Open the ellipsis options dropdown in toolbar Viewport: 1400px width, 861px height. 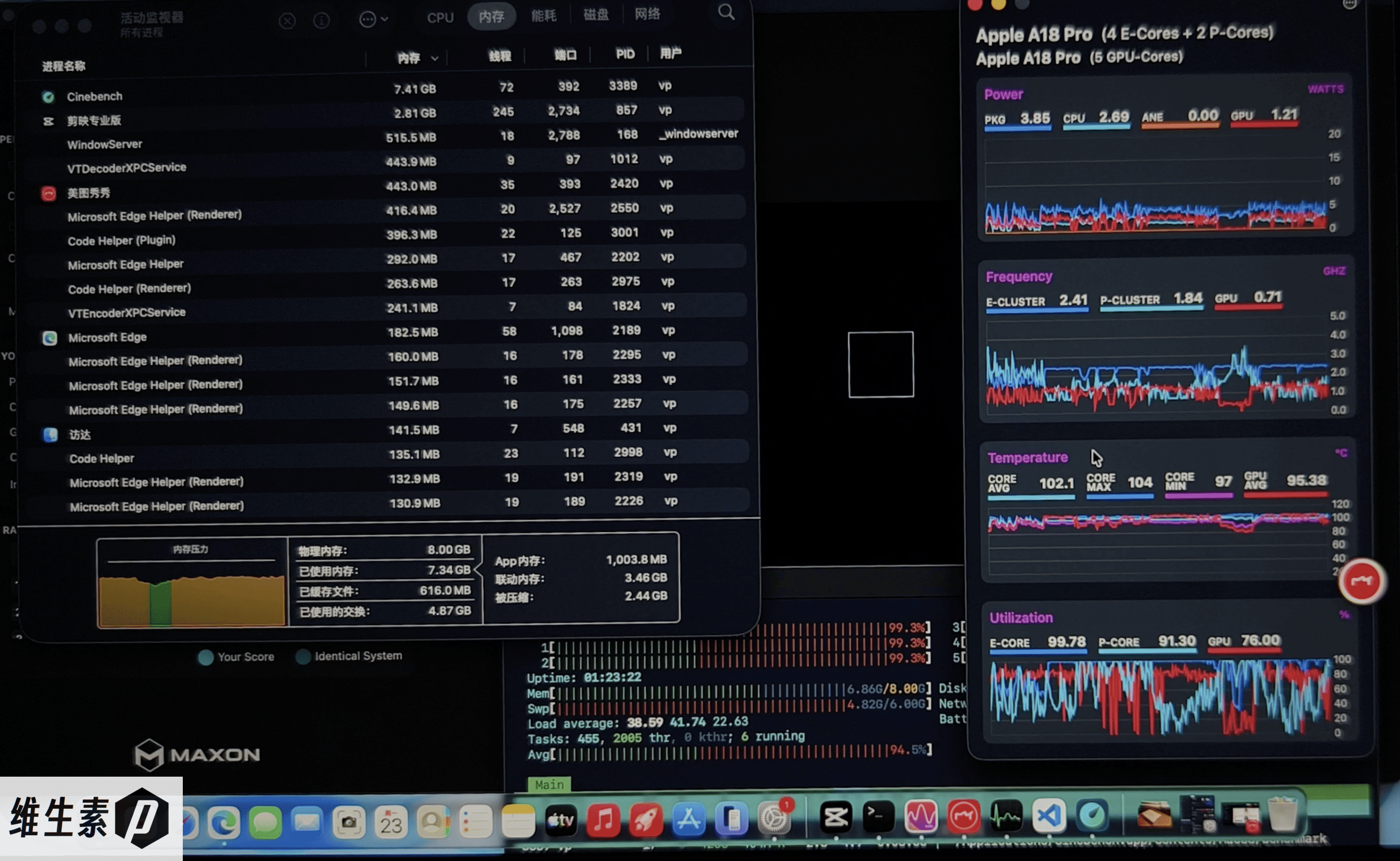point(373,20)
